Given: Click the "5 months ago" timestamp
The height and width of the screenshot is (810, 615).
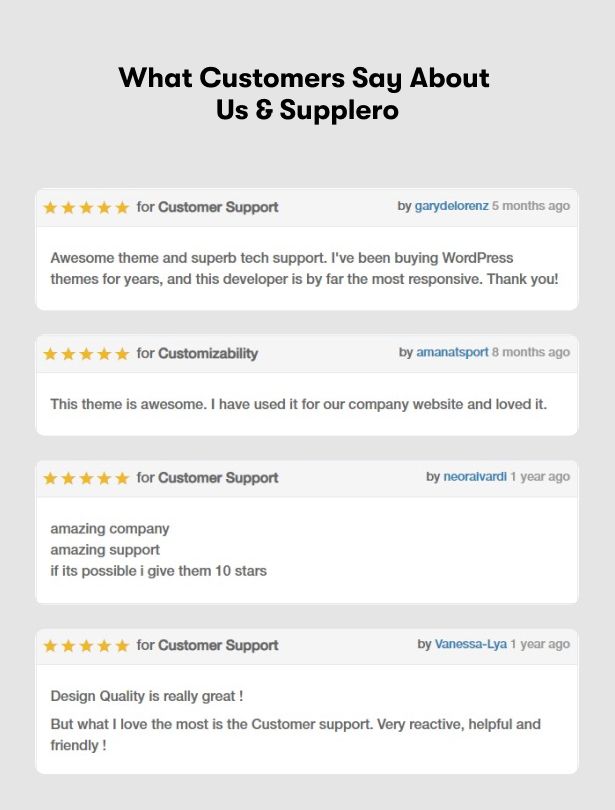Looking at the screenshot, I should coord(531,206).
